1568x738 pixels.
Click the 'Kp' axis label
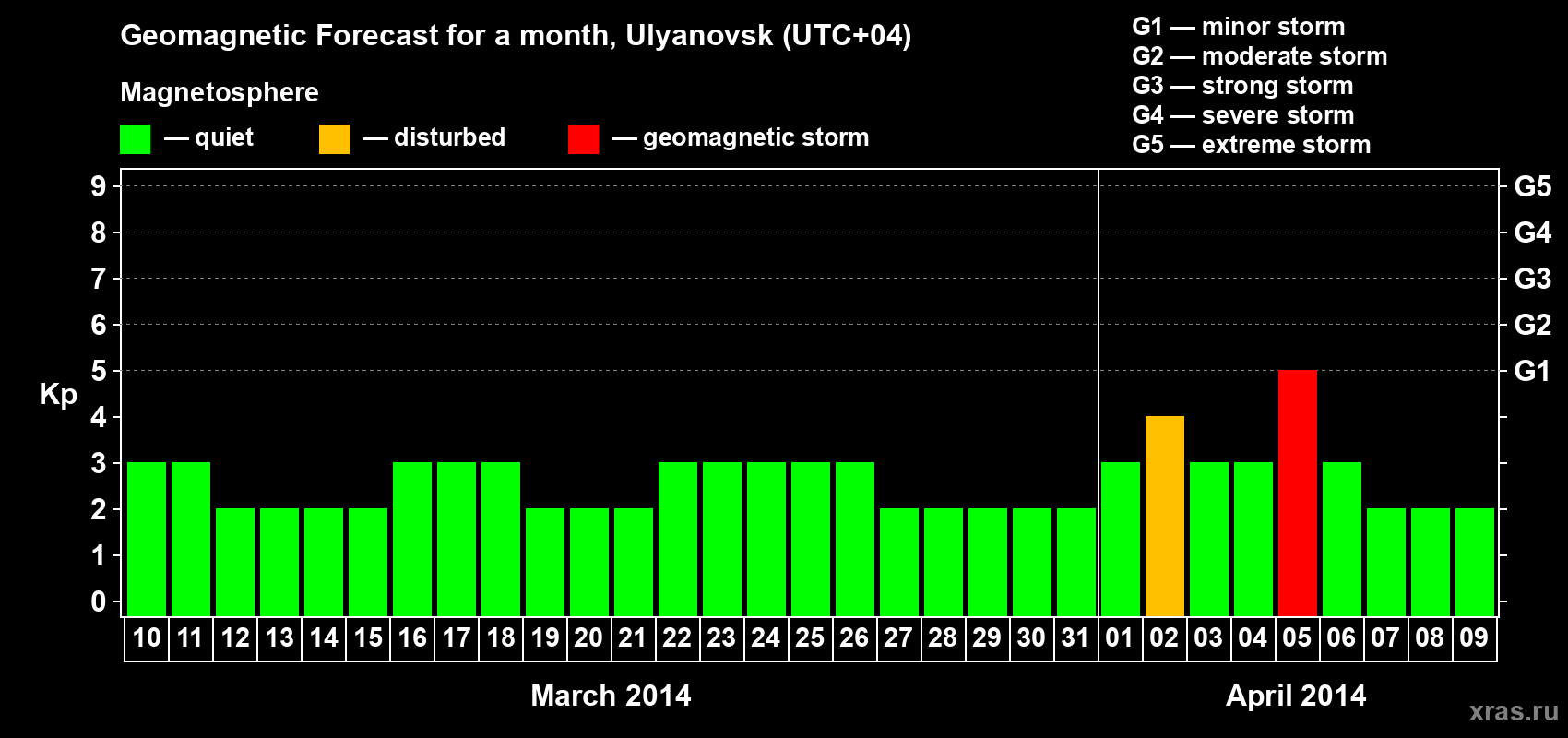[x=58, y=395]
